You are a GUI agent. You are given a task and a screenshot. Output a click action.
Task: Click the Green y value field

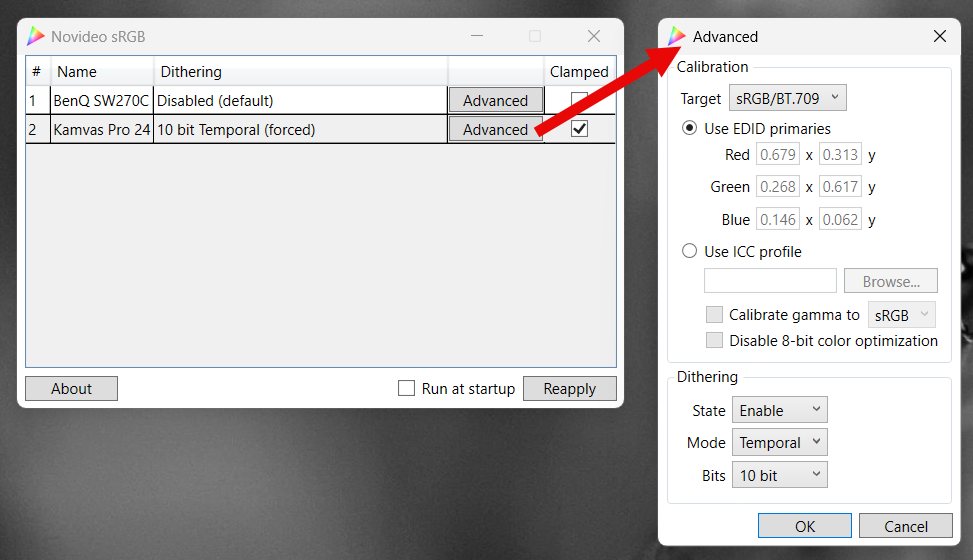(841, 186)
